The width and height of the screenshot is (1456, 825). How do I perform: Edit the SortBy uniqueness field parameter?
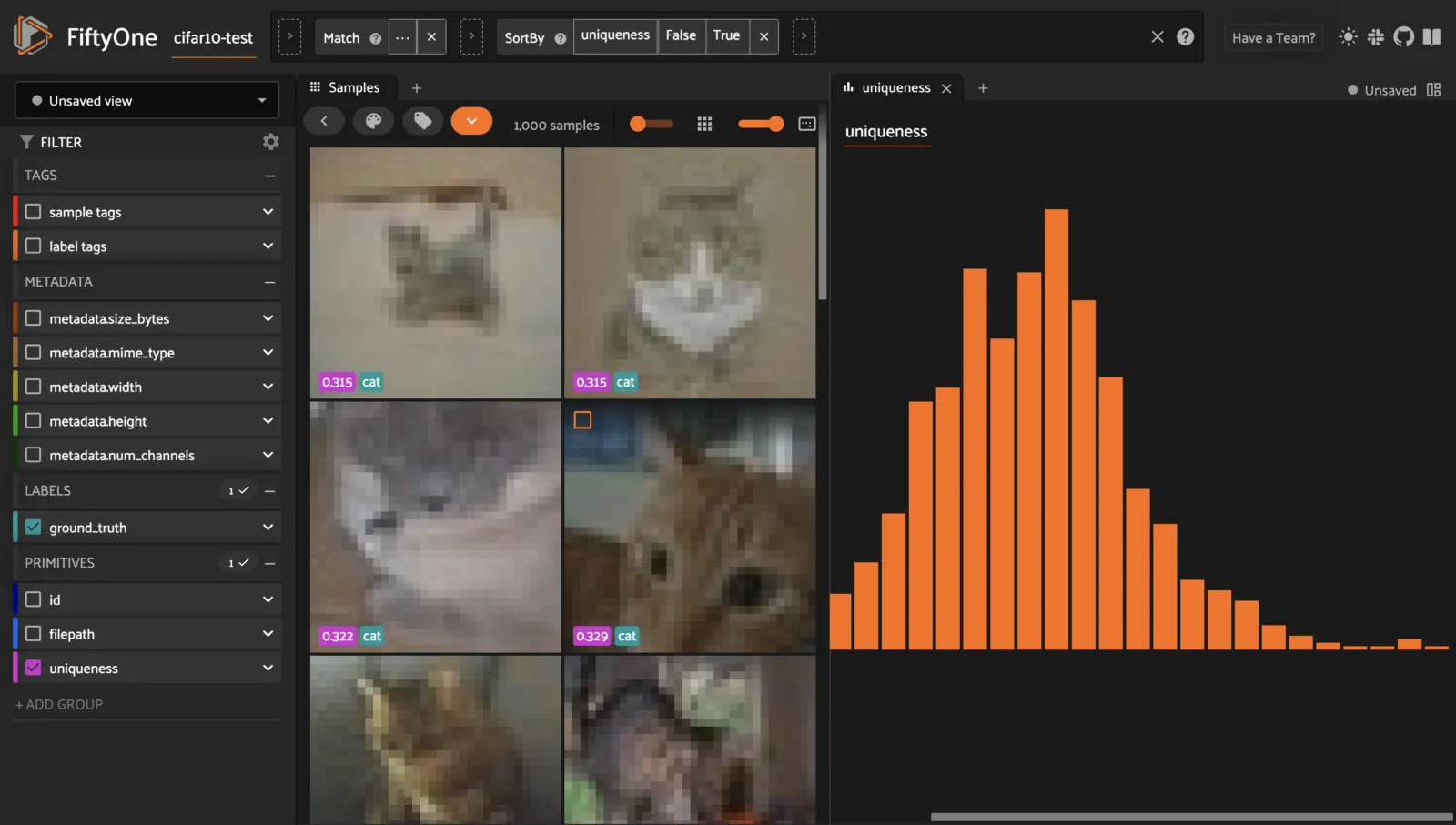click(615, 35)
